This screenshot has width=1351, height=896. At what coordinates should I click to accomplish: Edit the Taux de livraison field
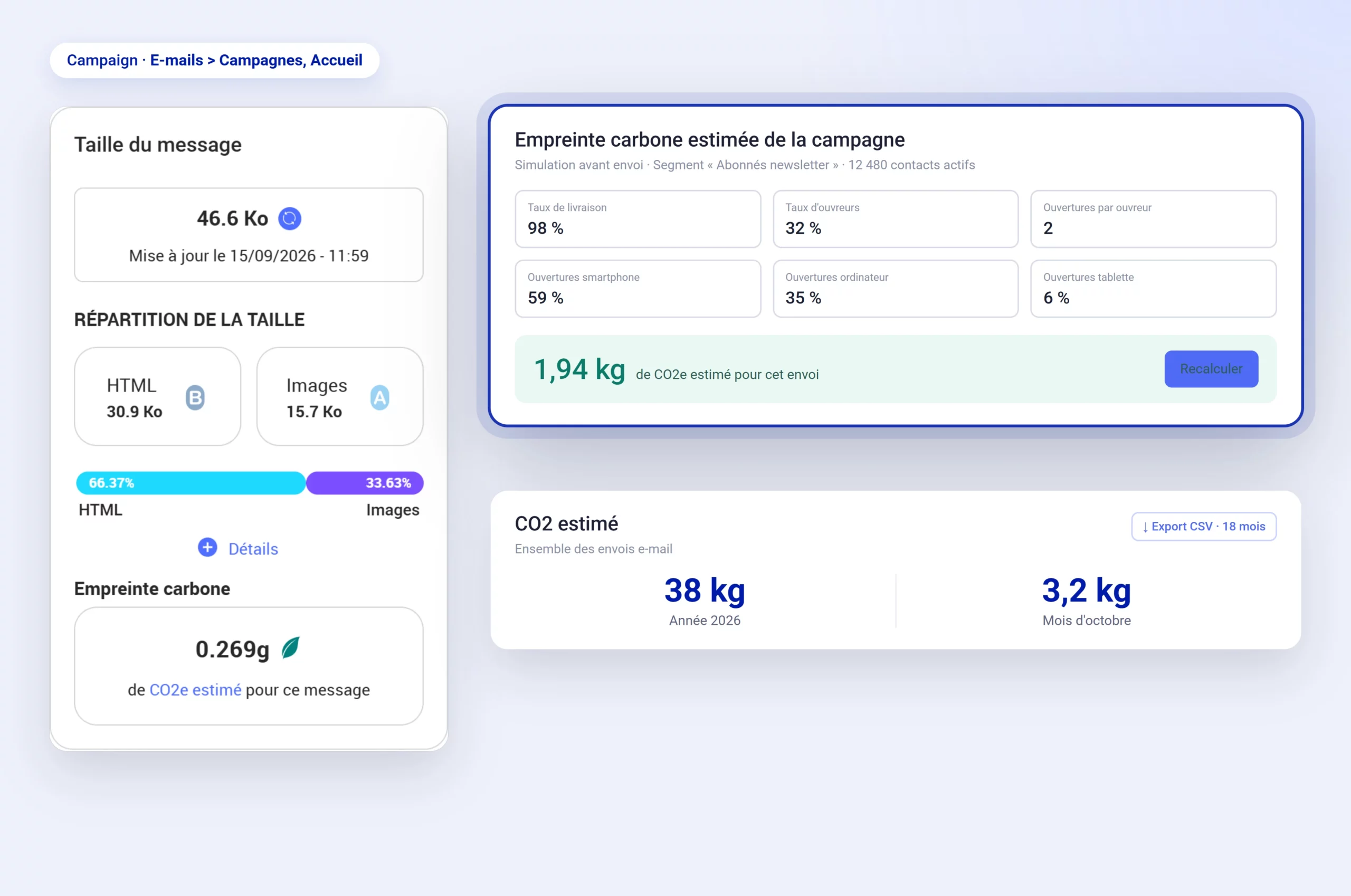coord(638,219)
